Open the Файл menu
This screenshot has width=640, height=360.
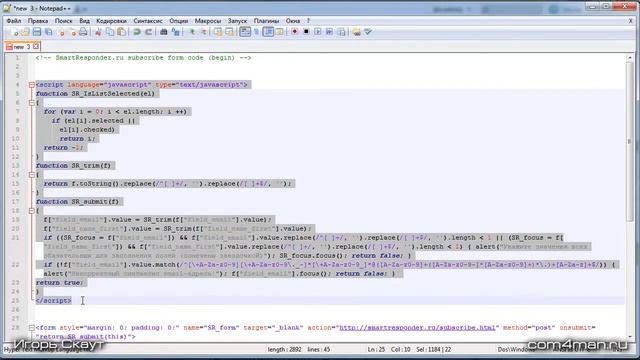(x=14, y=21)
